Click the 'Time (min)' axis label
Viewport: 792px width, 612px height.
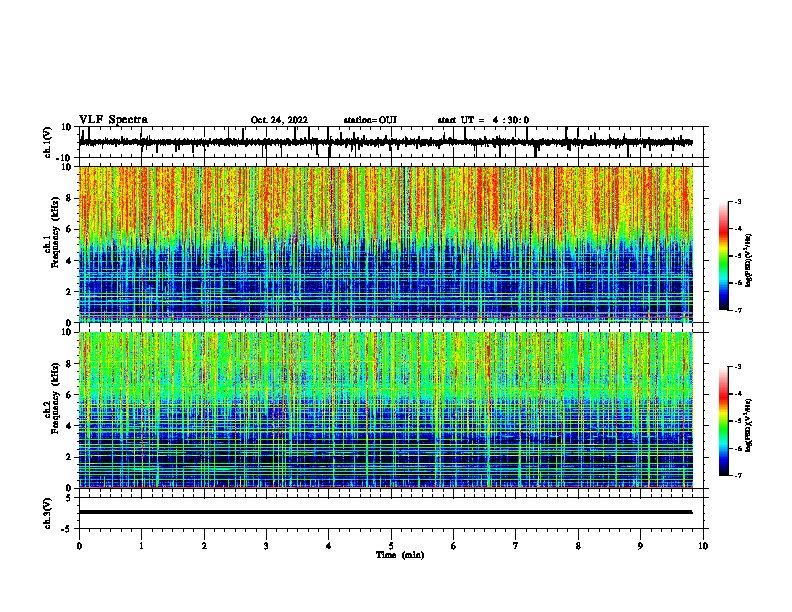pos(400,555)
